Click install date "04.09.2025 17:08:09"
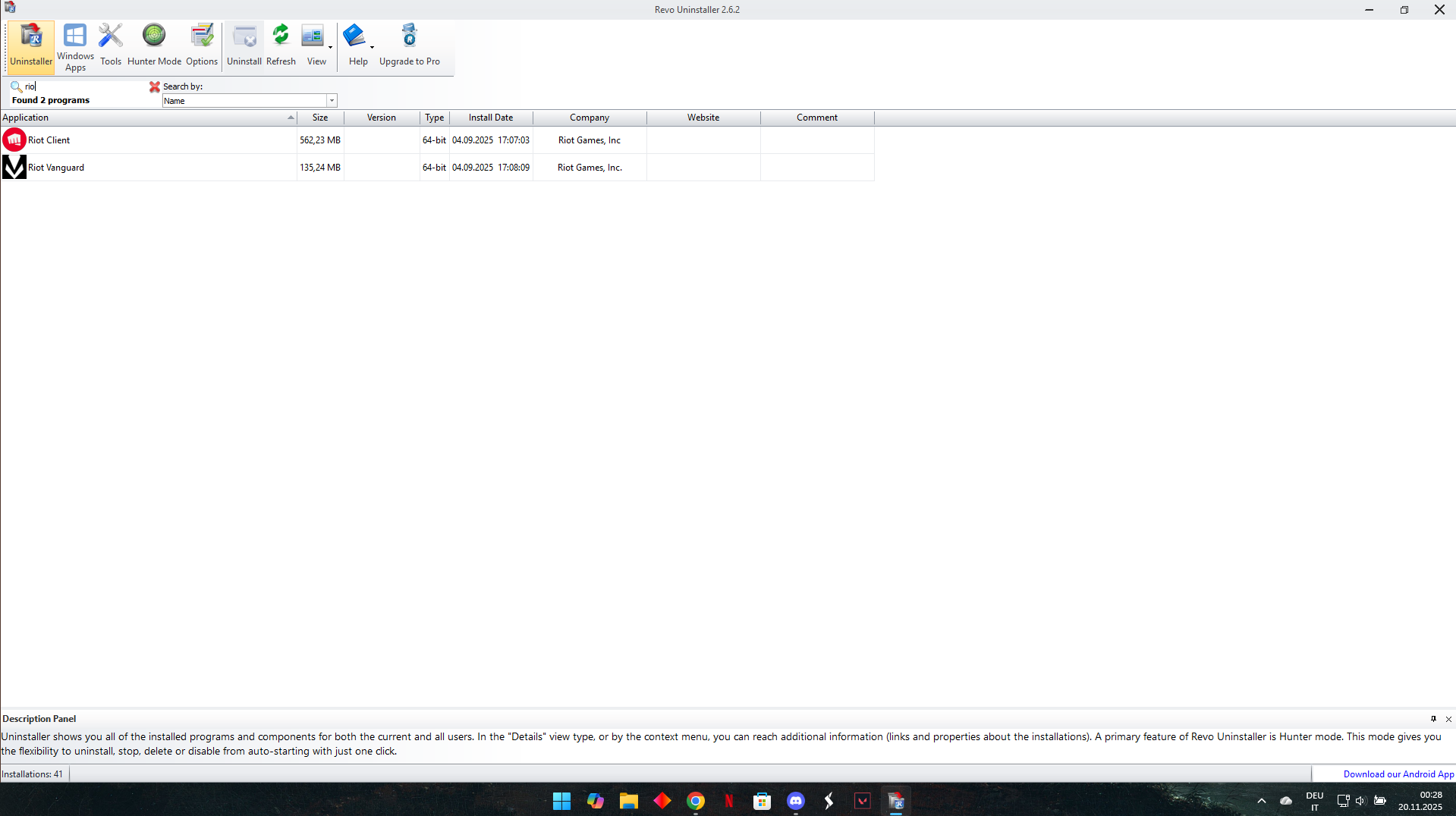 pos(491,168)
